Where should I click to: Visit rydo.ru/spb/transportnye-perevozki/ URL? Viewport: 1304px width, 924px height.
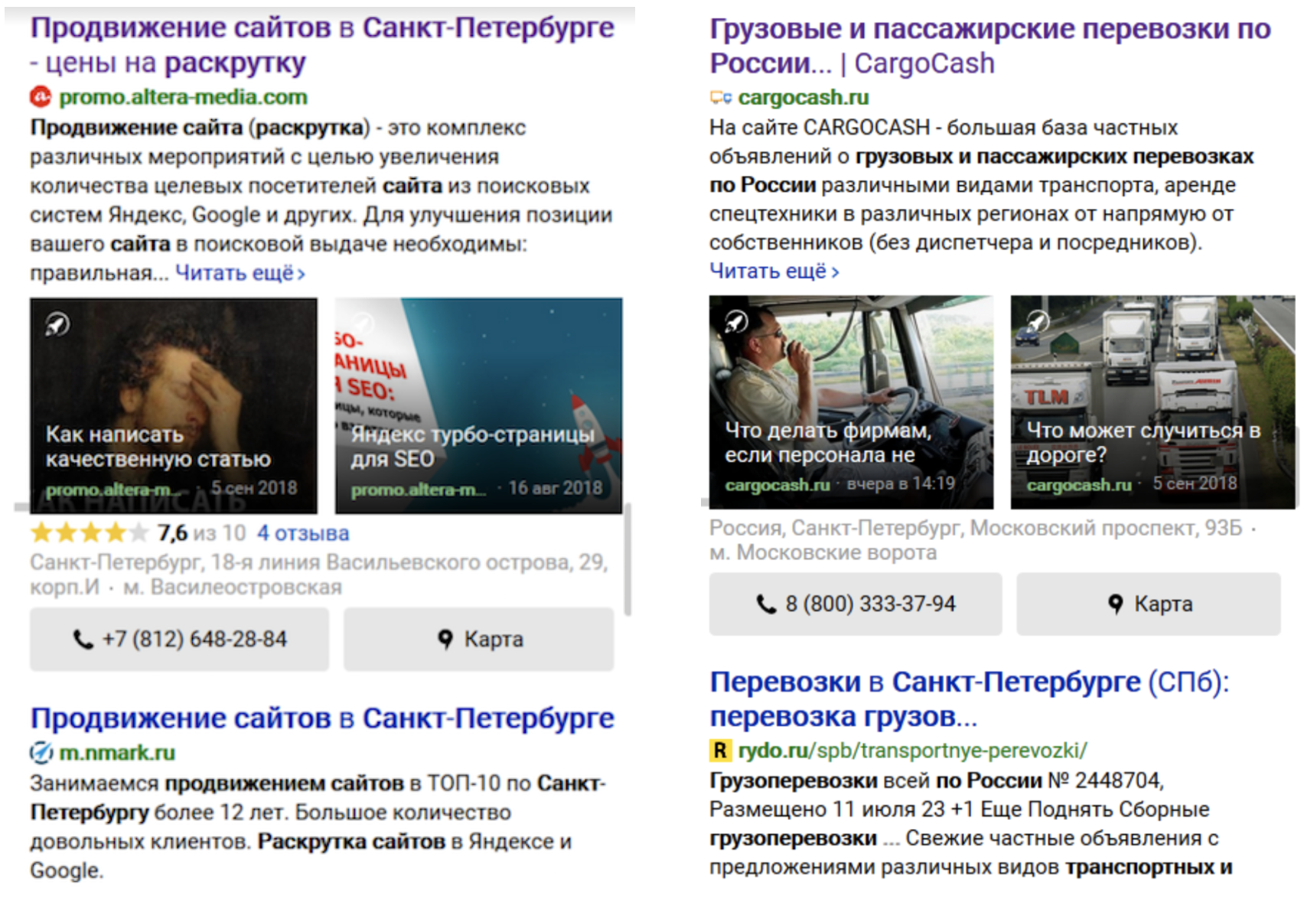(x=912, y=750)
